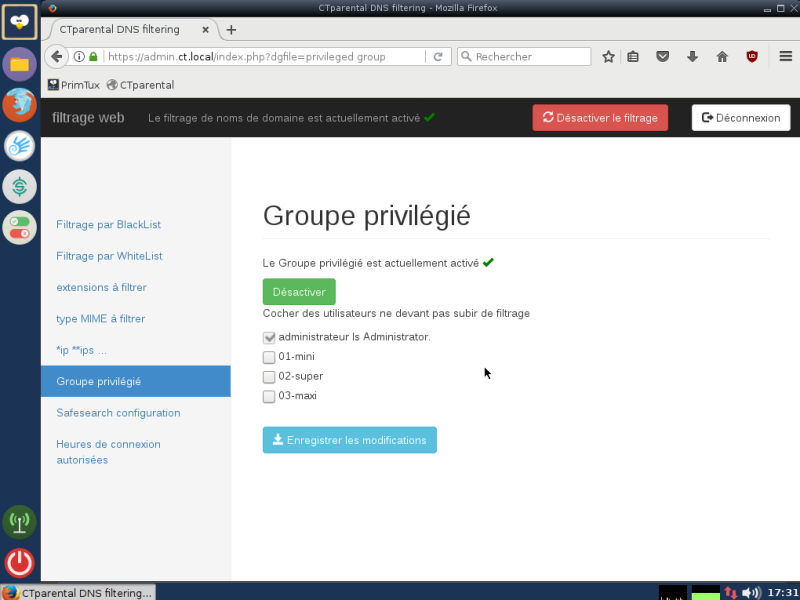800x600 pixels.
Task: Open a new tab with the plus button
Action: click(x=231, y=30)
